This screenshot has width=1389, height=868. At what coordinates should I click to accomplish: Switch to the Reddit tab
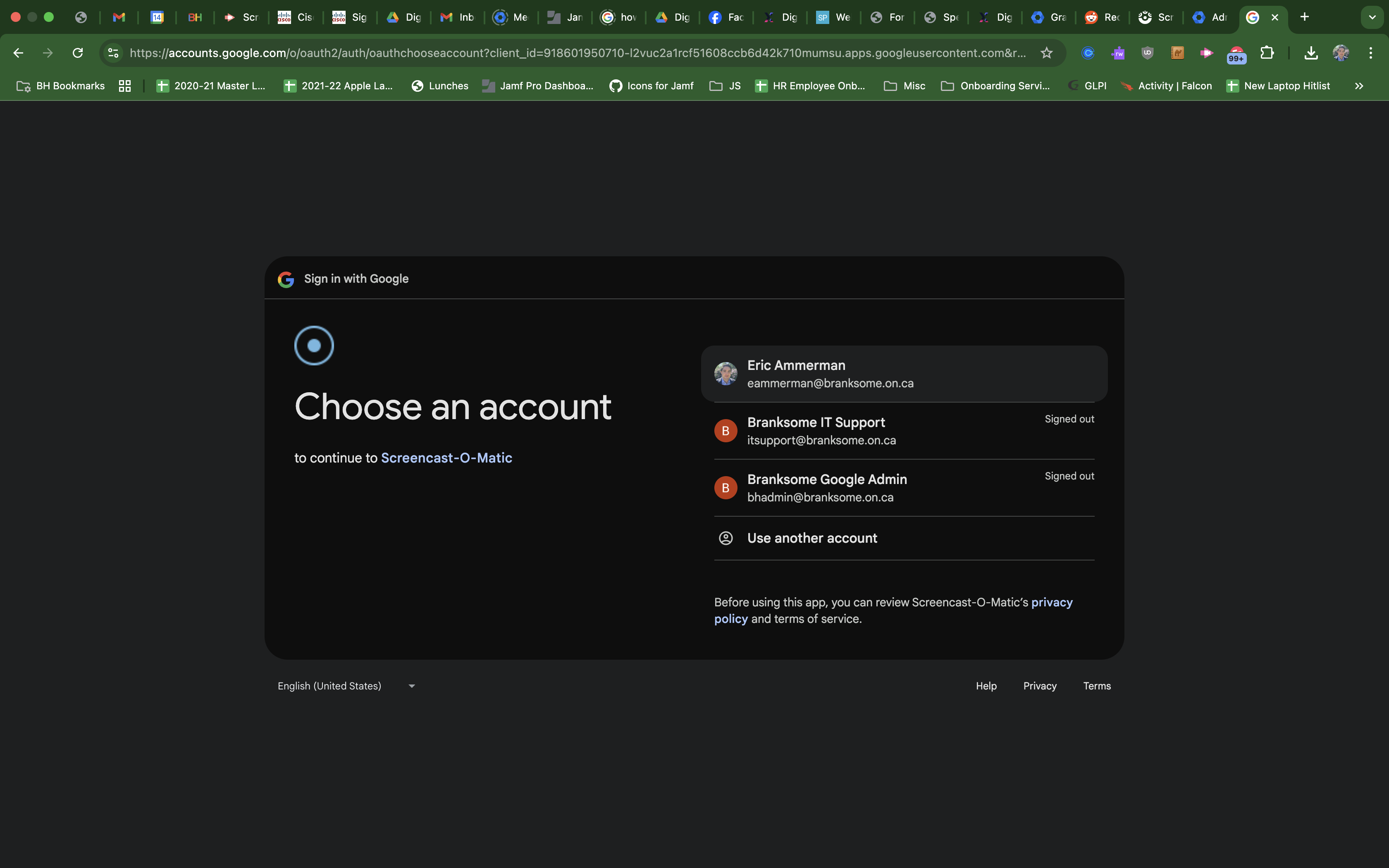pos(1102,17)
